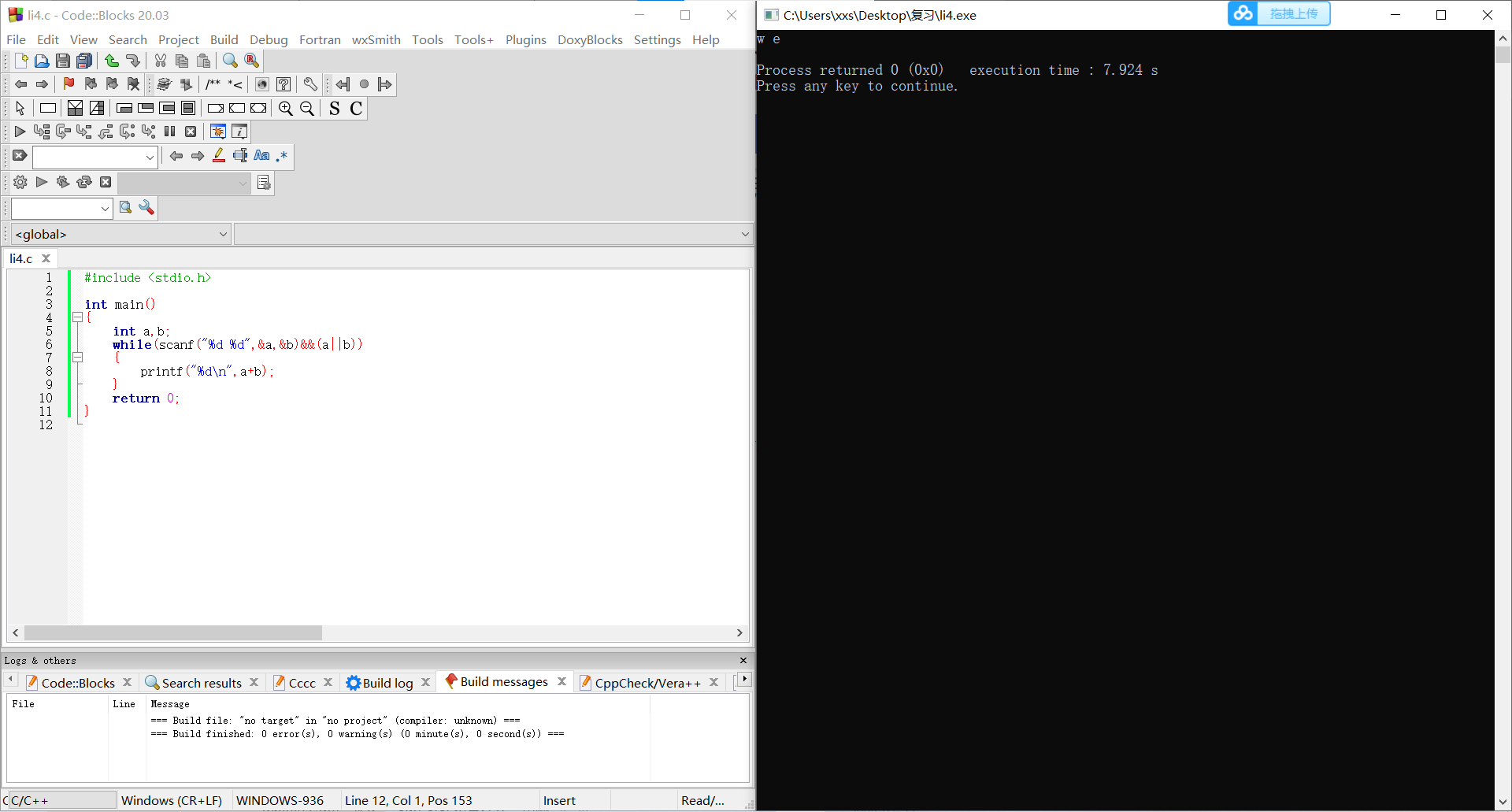Open debugging windows bug icon
This screenshot has width=1512, height=812.
[x=218, y=132]
